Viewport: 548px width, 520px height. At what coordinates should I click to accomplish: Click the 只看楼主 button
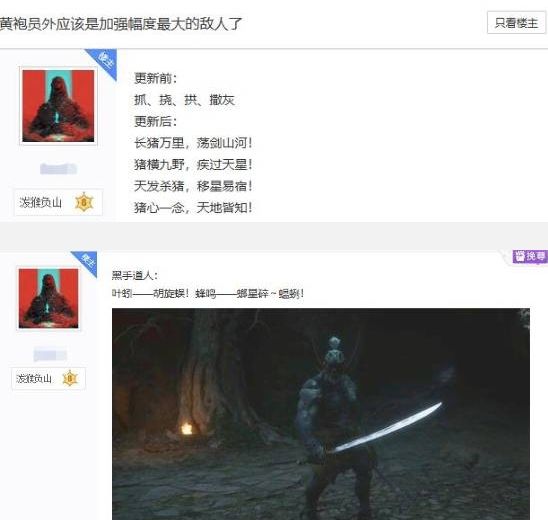pyautogui.click(x=516, y=23)
